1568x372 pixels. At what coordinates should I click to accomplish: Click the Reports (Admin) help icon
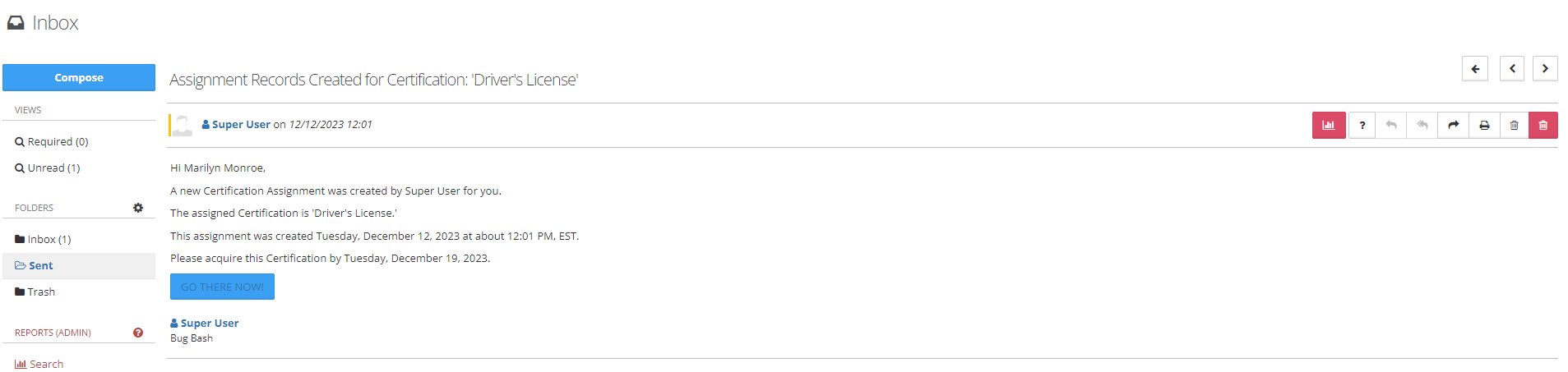coord(138,333)
